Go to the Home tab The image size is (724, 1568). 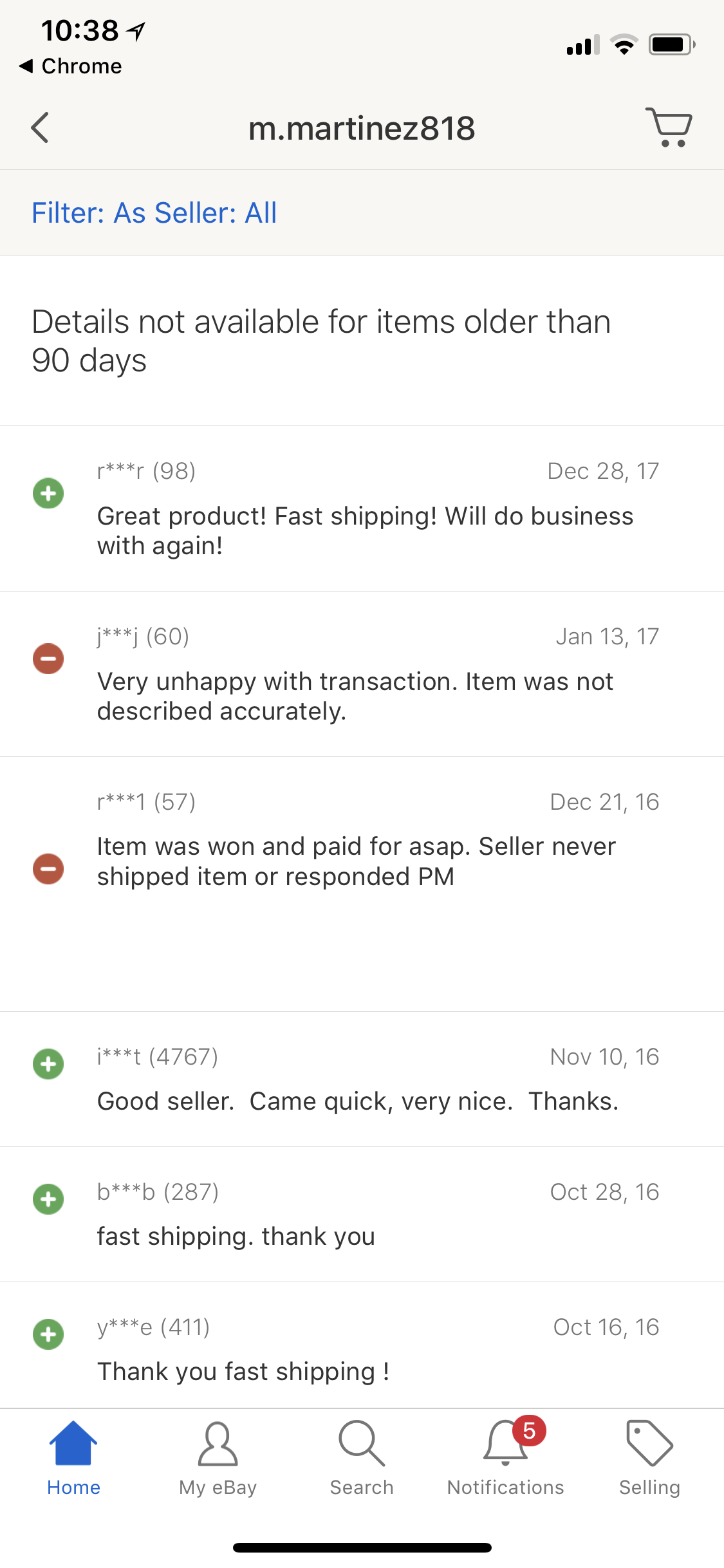click(73, 1458)
